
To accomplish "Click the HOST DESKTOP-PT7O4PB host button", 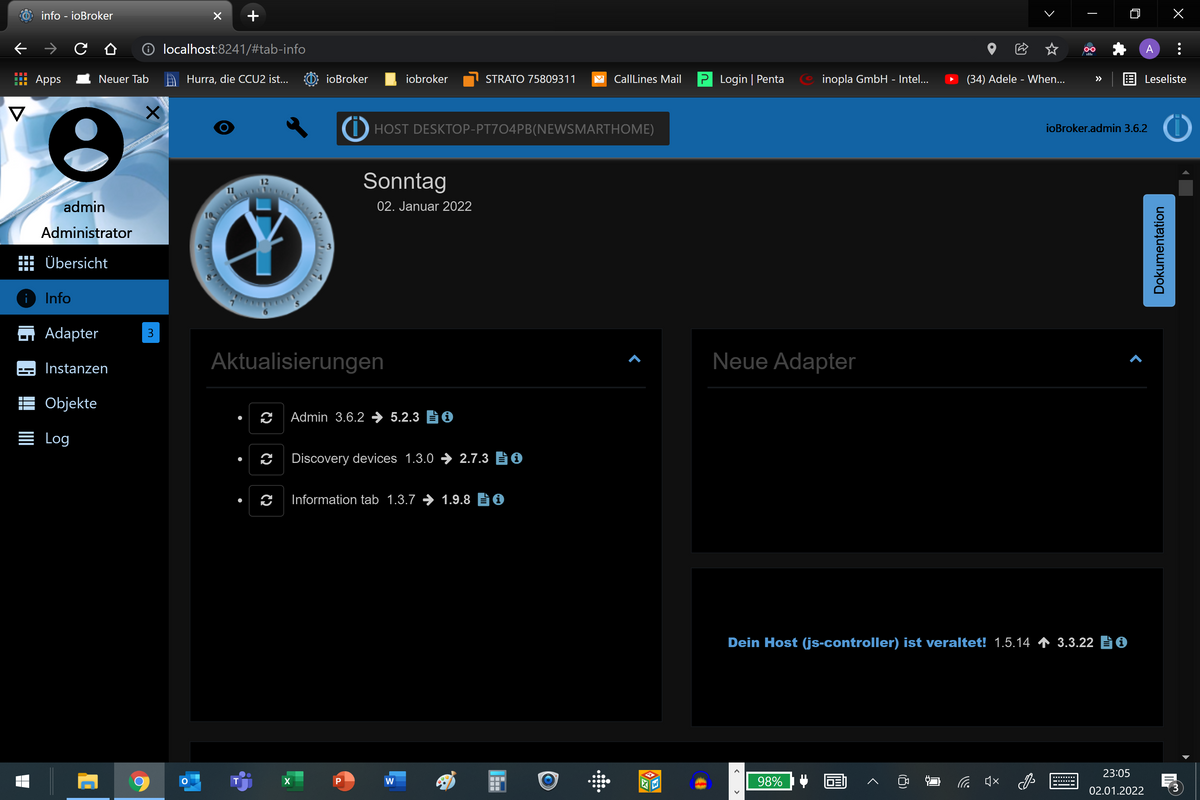I will (x=503, y=129).
